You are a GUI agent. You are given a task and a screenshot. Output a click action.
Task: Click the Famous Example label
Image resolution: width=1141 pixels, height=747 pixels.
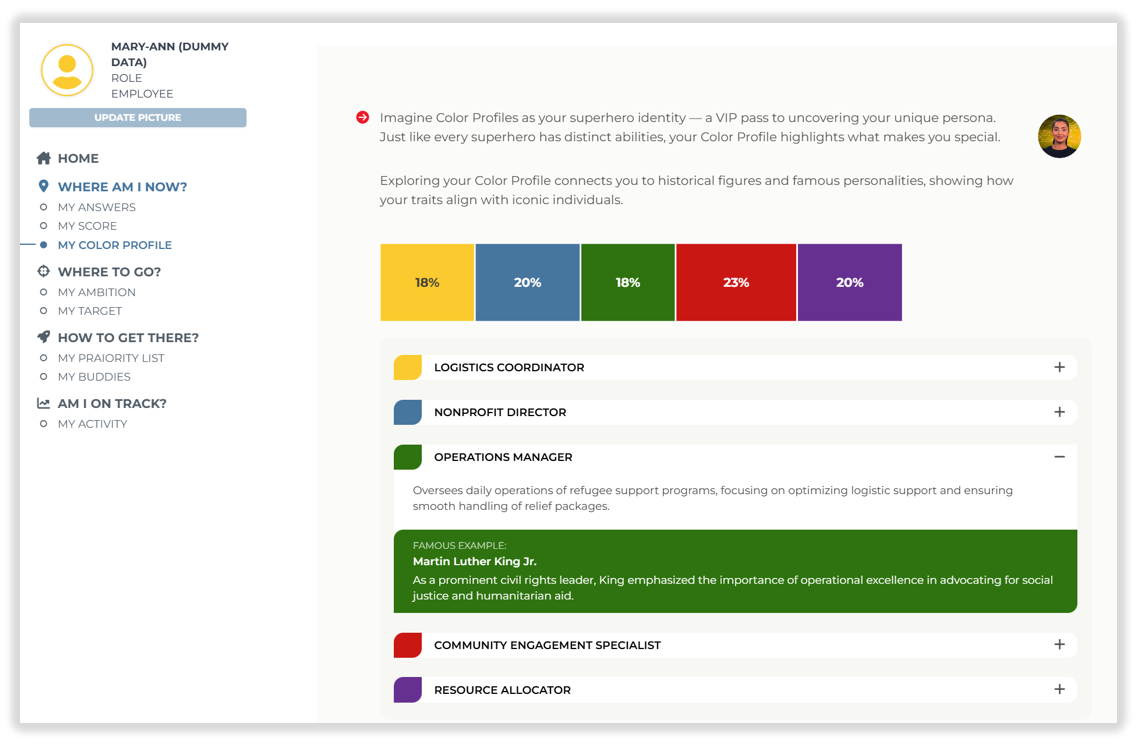point(459,546)
